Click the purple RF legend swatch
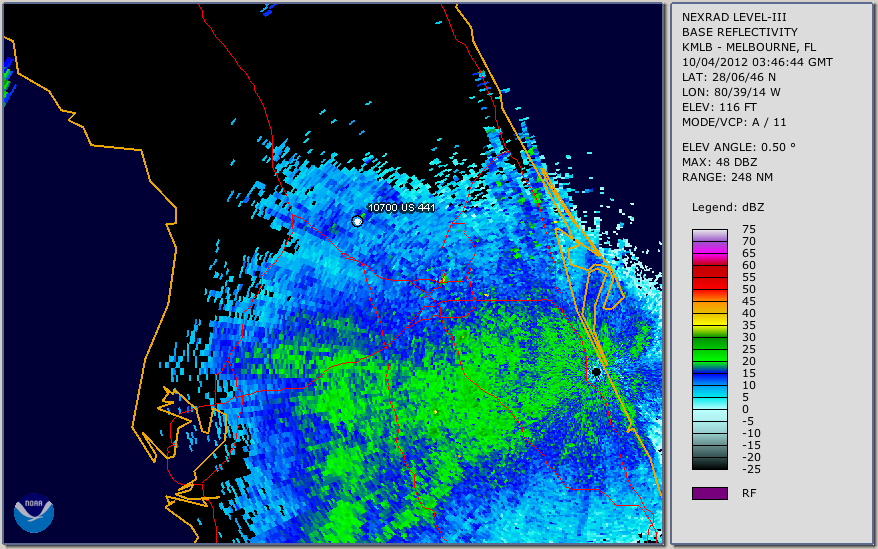This screenshot has height=549, width=878. tap(709, 493)
